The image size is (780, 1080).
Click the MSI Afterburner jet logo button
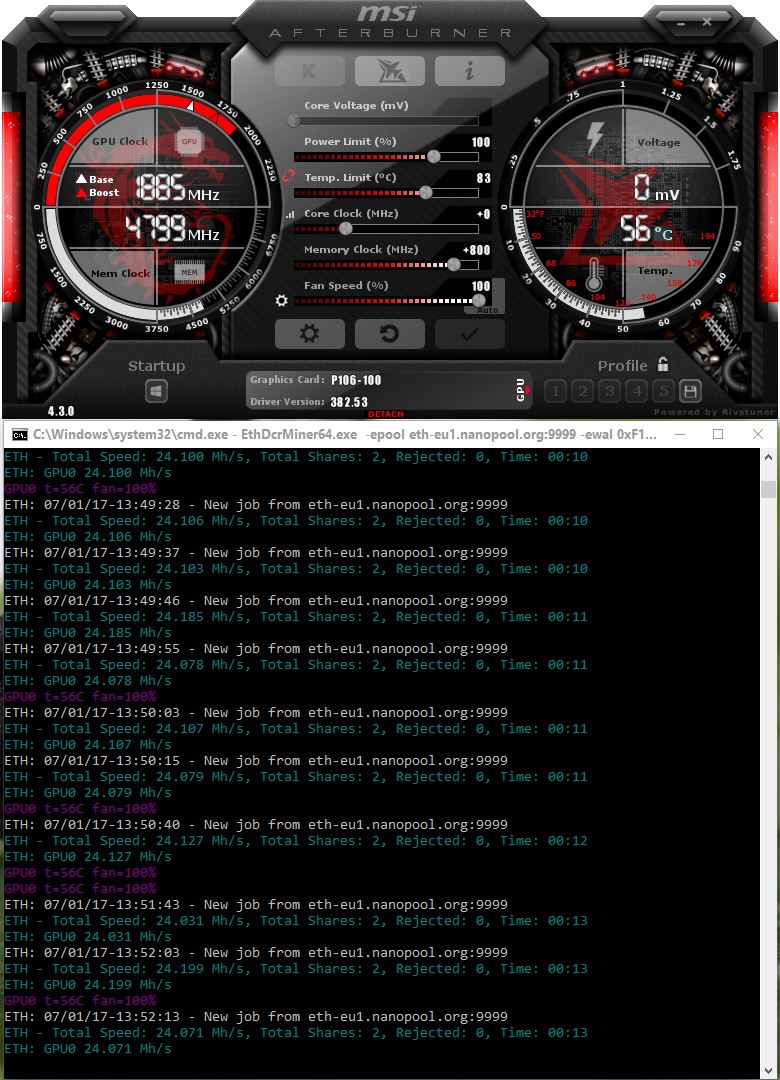click(x=390, y=70)
